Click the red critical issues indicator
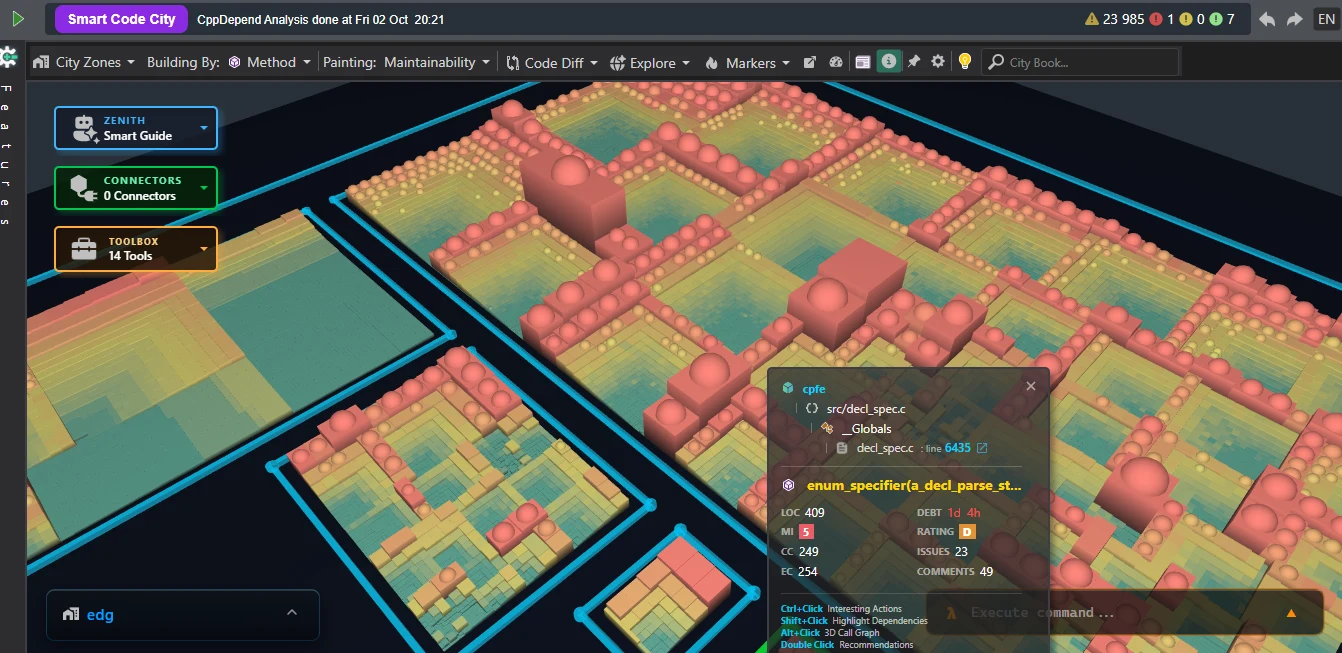 (1162, 19)
